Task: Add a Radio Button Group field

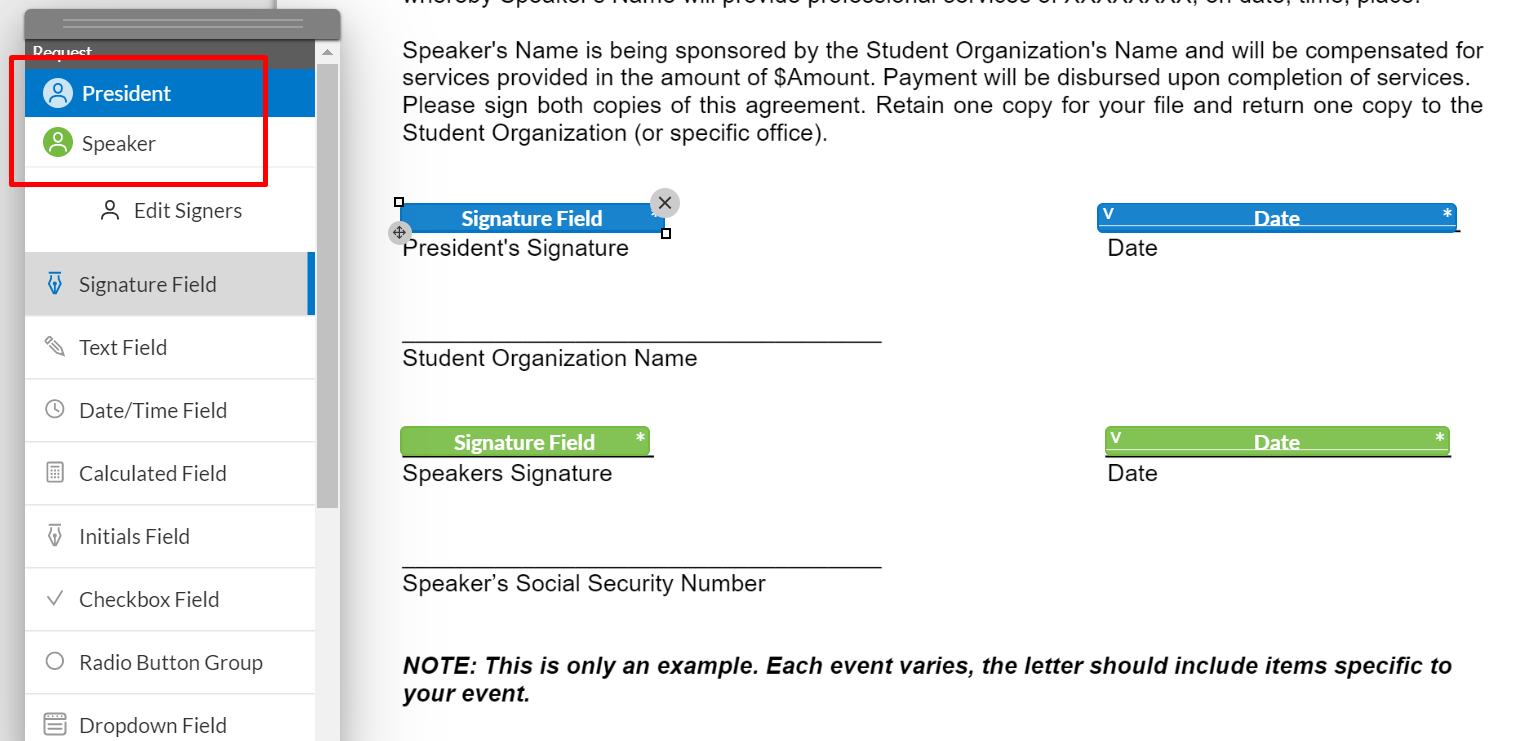Action: click(170, 663)
